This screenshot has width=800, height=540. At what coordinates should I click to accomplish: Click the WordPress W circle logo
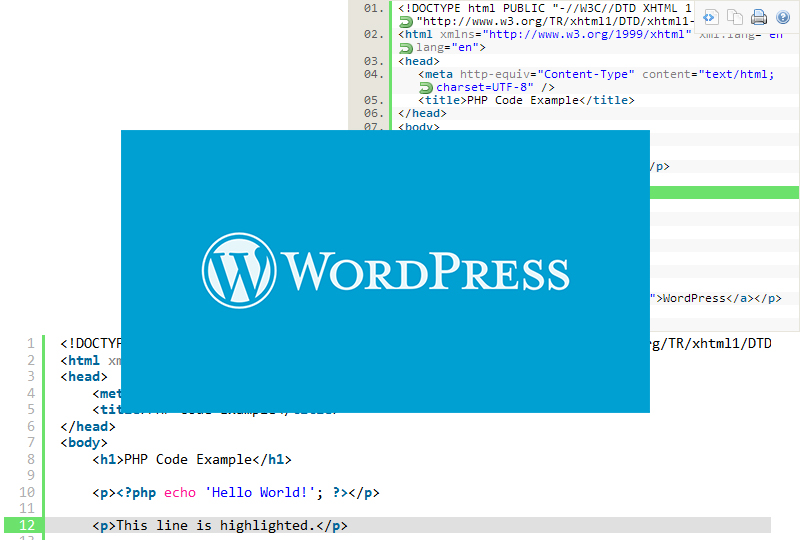pyautogui.click(x=239, y=271)
